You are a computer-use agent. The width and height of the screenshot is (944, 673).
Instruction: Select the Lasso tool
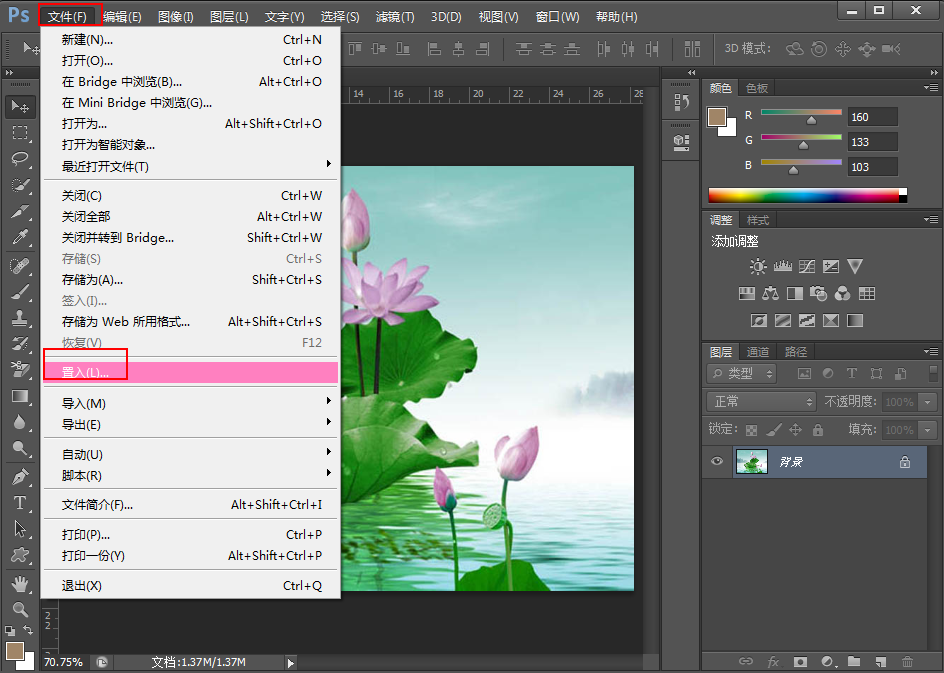[20, 158]
